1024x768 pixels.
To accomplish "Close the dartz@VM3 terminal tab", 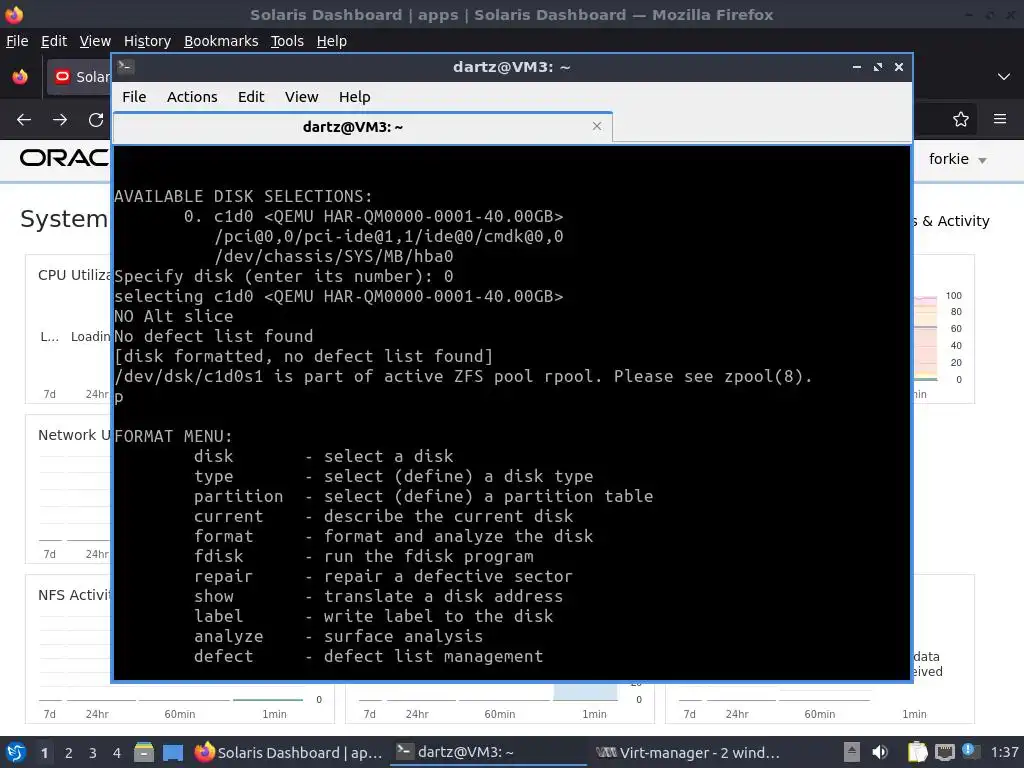I will point(596,126).
